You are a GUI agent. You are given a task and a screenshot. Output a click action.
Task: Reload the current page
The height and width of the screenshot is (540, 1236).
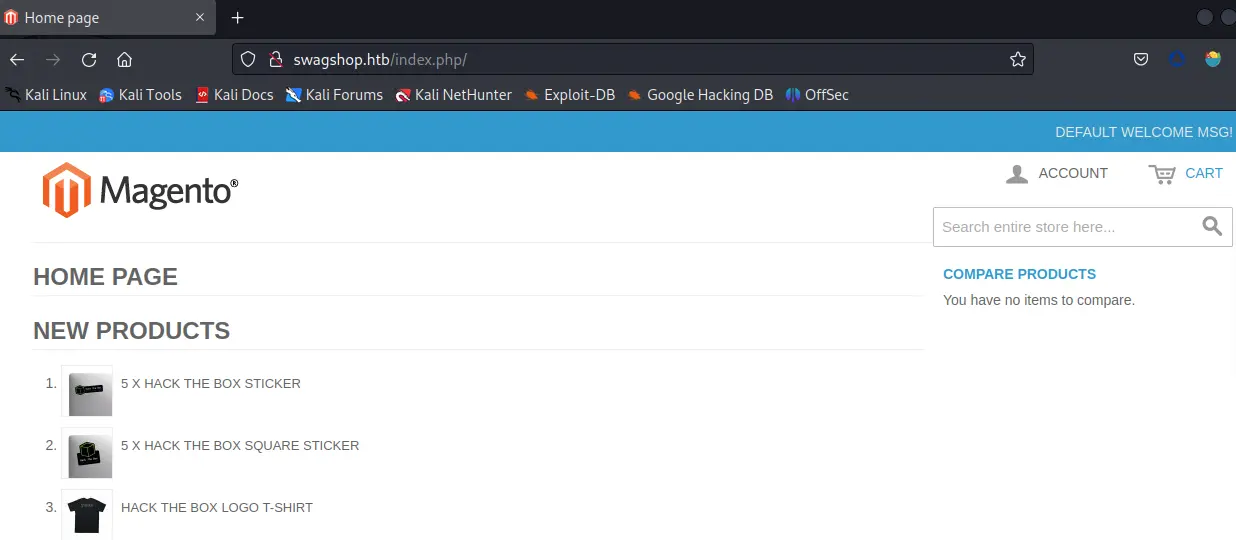(x=89, y=60)
